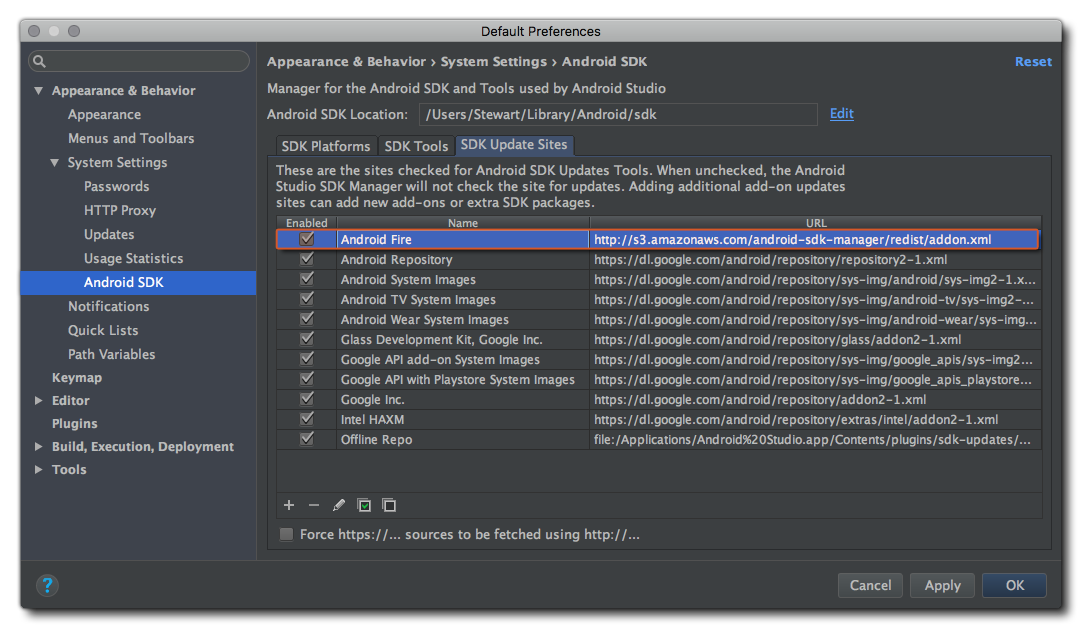Enable Force https sources fetched using http
Image resolution: width=1082 pixels, height=629 pixels.
pyautogui.click(x=287, y=535)
